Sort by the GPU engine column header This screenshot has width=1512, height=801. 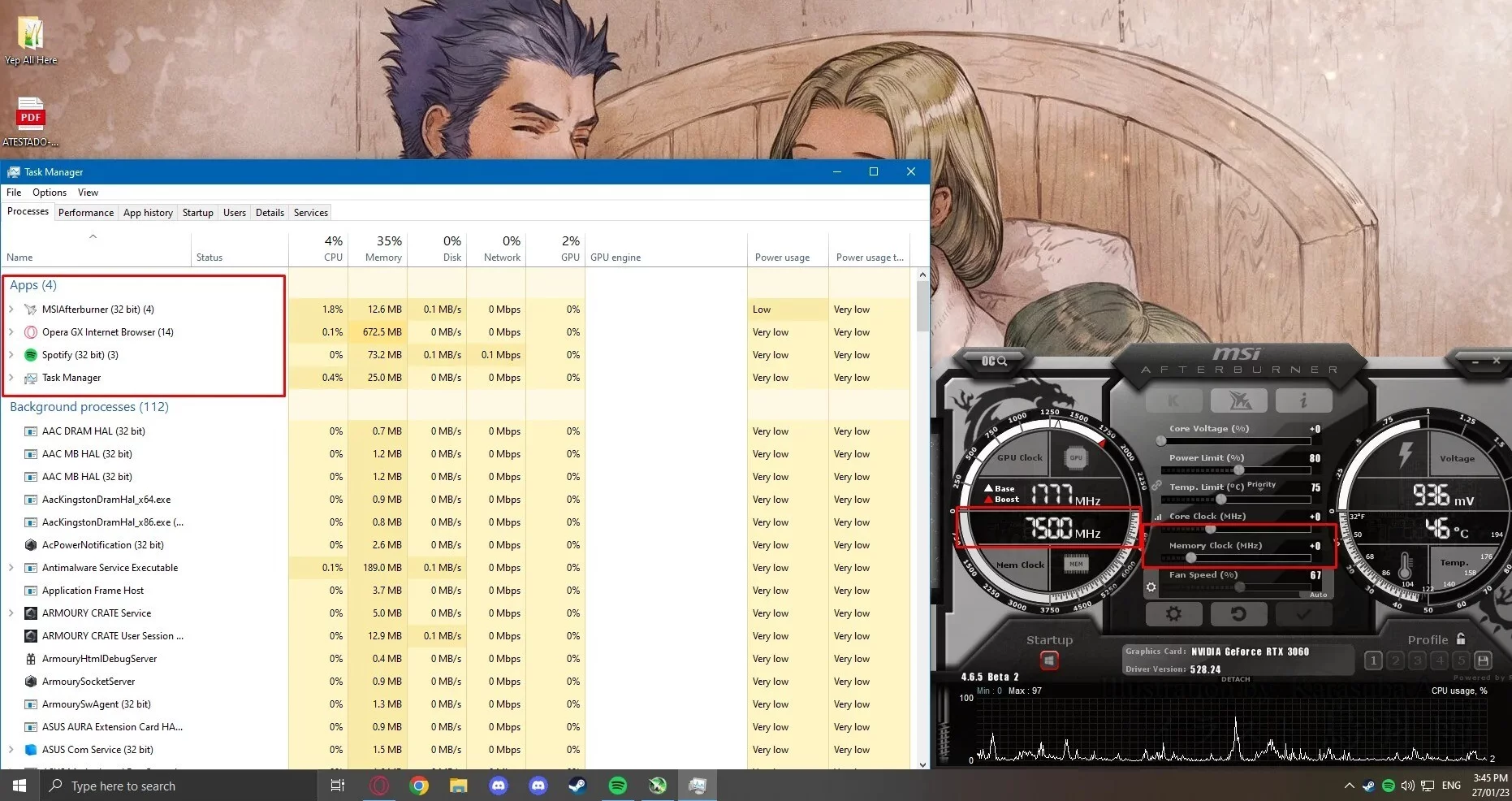point(666,249)
